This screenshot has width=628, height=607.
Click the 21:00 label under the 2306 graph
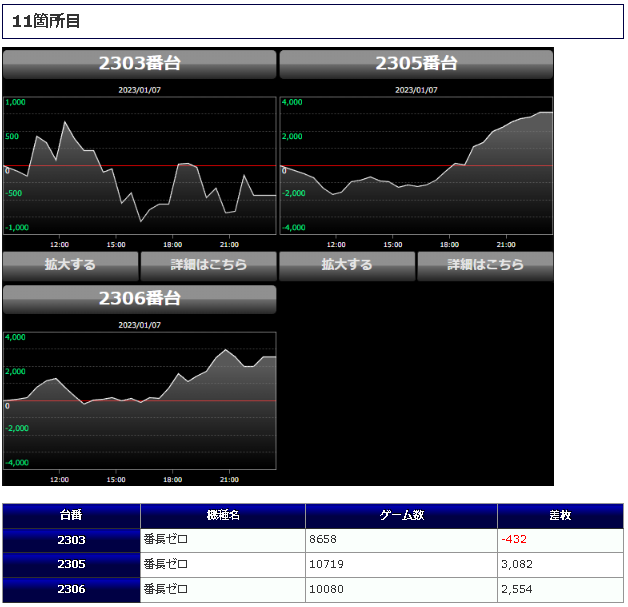(229, 480)
